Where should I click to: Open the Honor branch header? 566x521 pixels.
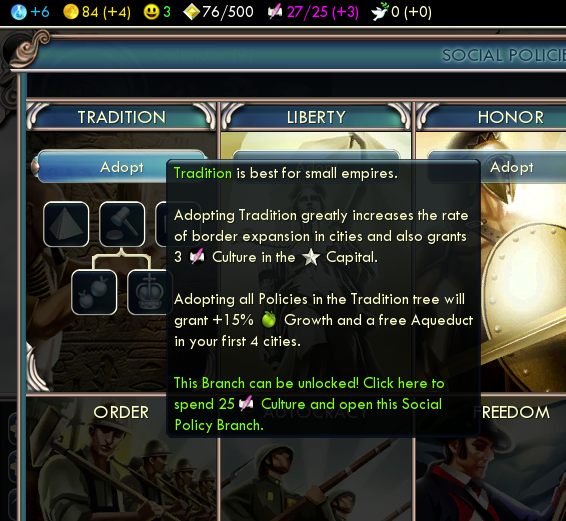click(510, 117)
